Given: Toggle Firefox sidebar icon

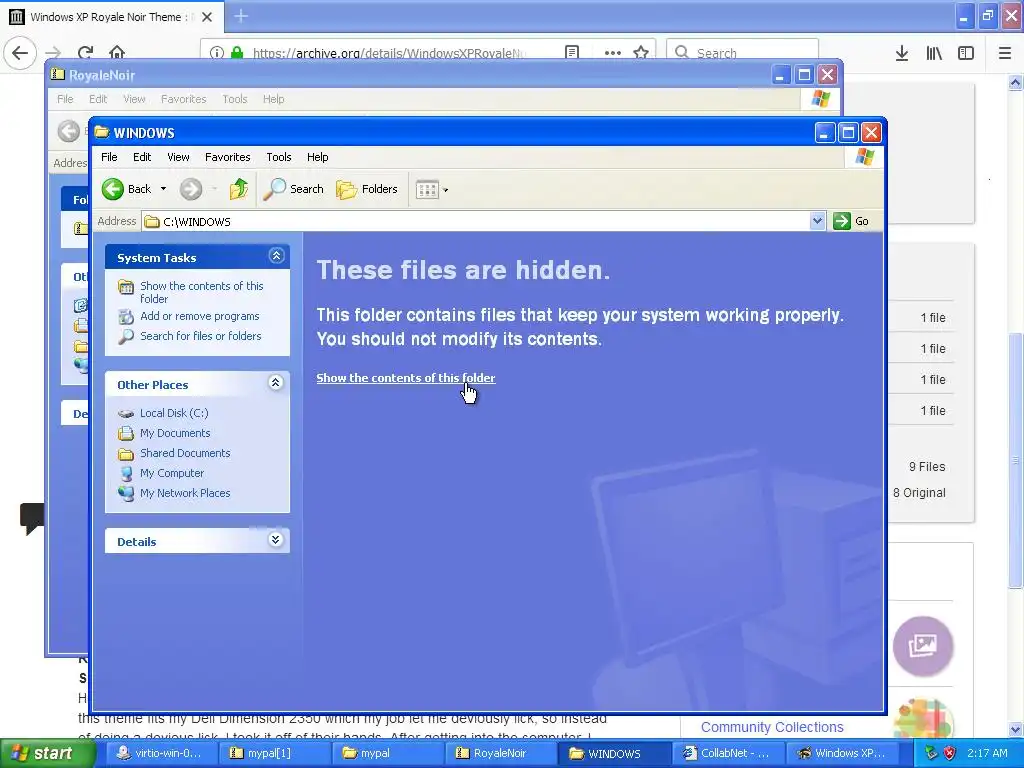Looking at the screenshot, I should click(x=966, y=53).
